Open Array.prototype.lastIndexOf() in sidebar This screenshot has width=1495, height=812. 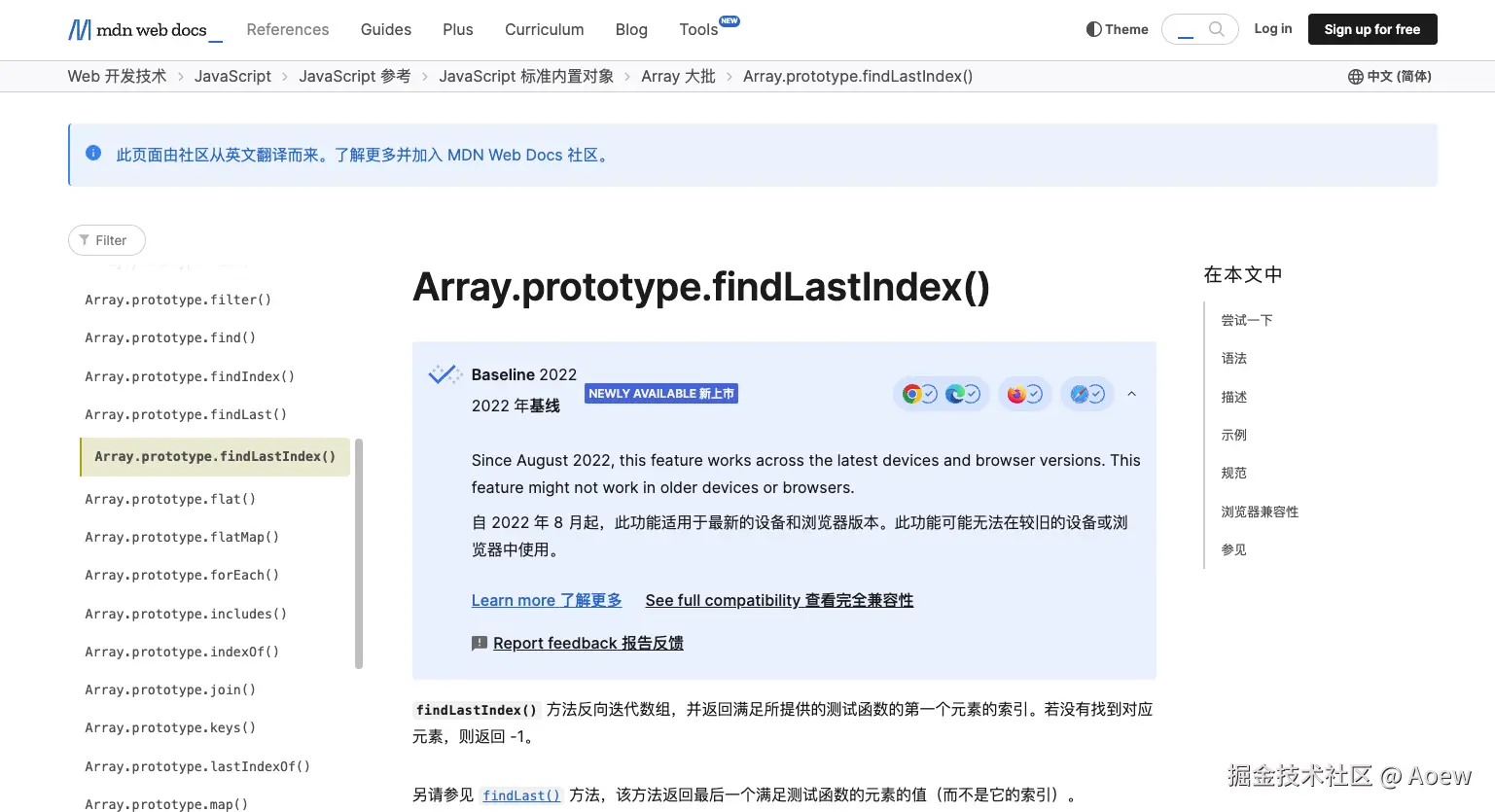pyautogui.click(x=197, y=766)
